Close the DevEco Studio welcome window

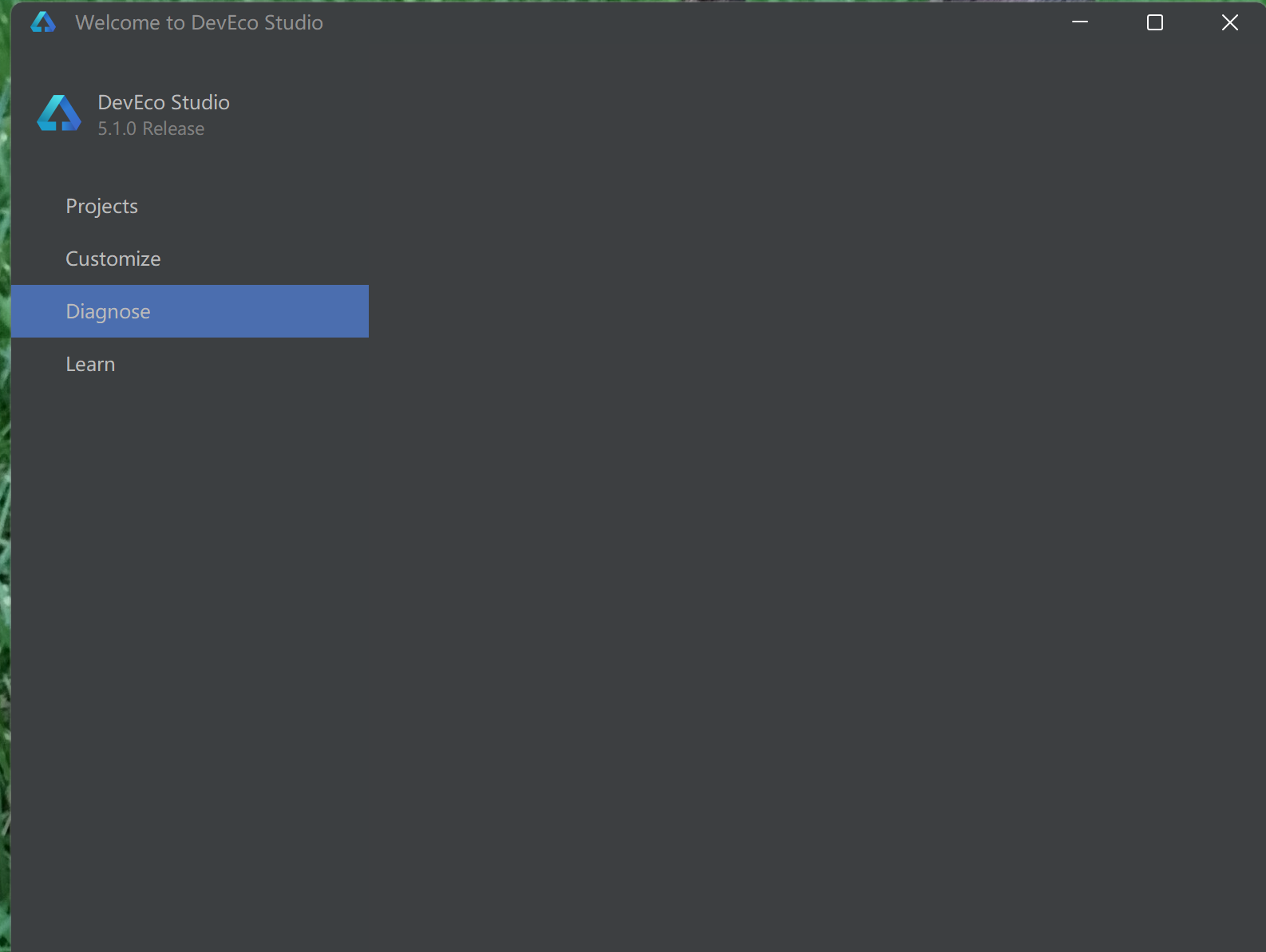(x=1229, y=22)
